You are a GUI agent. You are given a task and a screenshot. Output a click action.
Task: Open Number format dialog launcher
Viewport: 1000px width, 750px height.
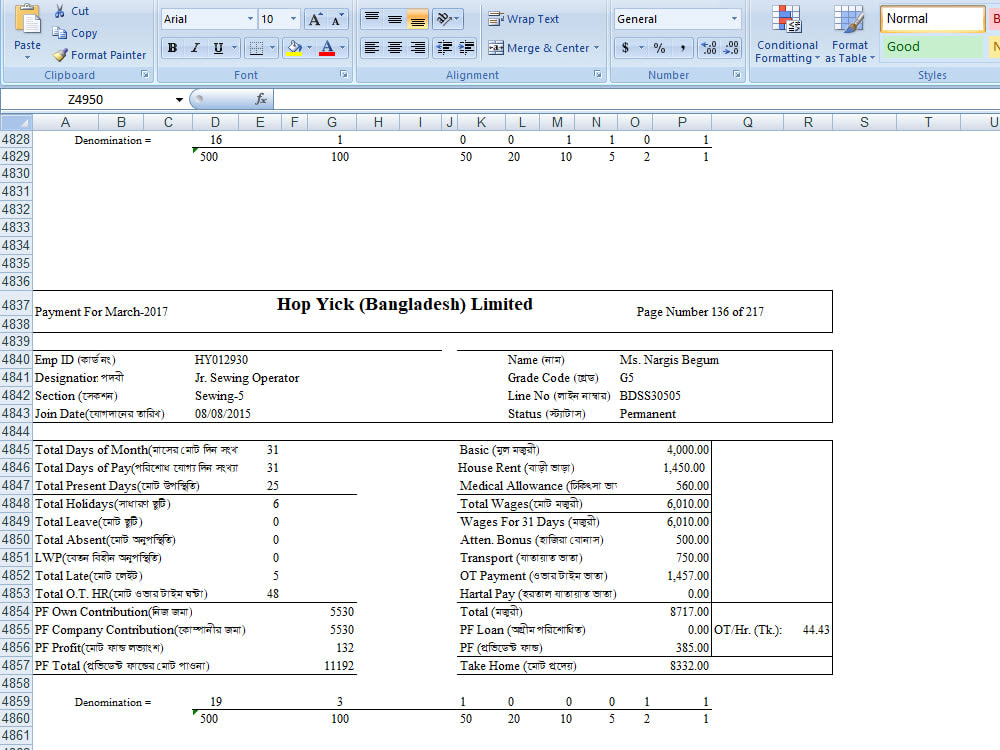point(737,75)
